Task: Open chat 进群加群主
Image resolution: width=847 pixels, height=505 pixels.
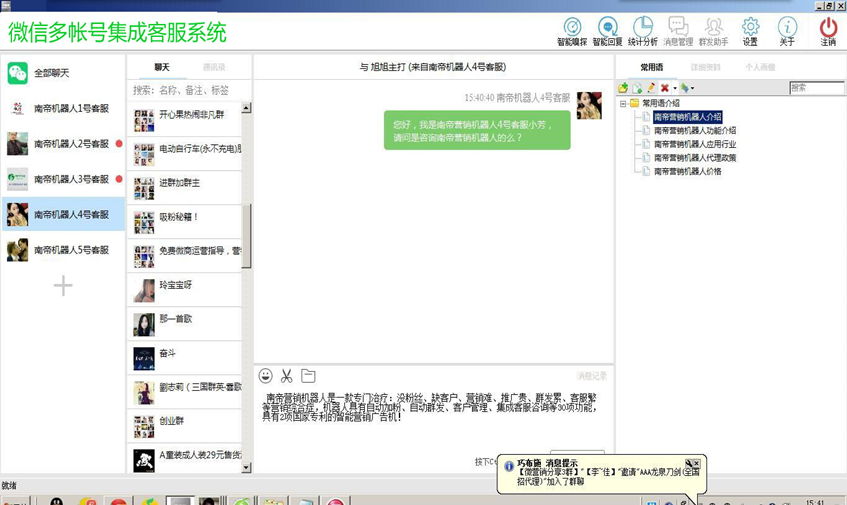Action: click(x=184, y=187)
